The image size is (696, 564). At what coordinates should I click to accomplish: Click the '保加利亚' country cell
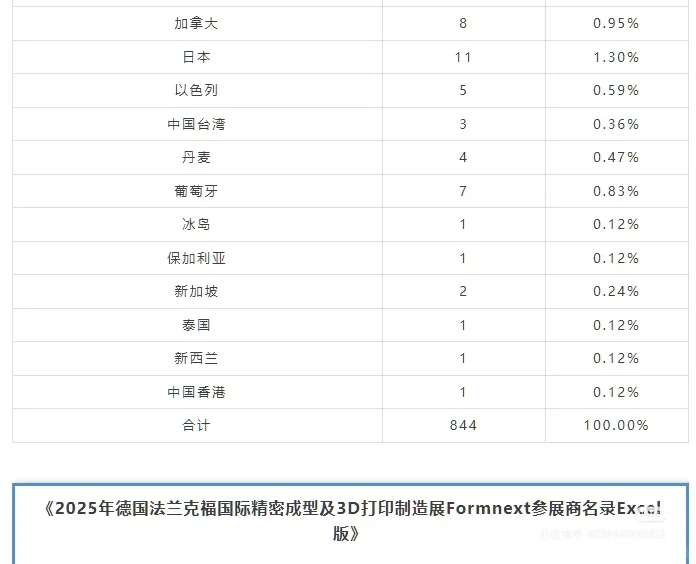pyautogui.click(x=196, y=258)
